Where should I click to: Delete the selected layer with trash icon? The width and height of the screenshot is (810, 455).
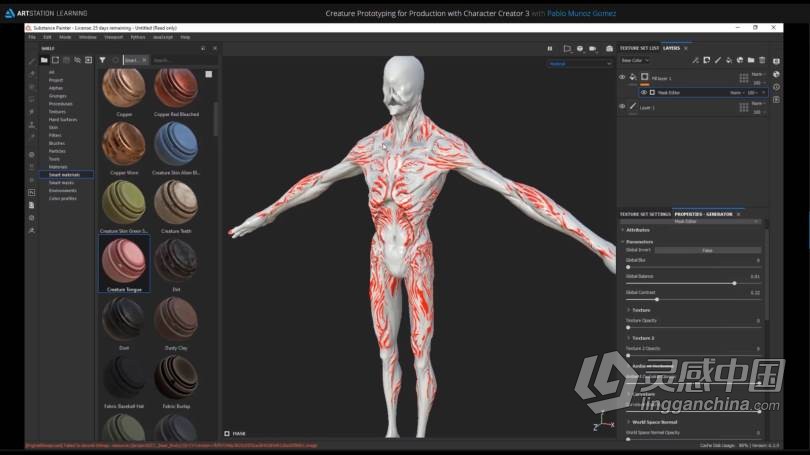click(x=762, y=60)
